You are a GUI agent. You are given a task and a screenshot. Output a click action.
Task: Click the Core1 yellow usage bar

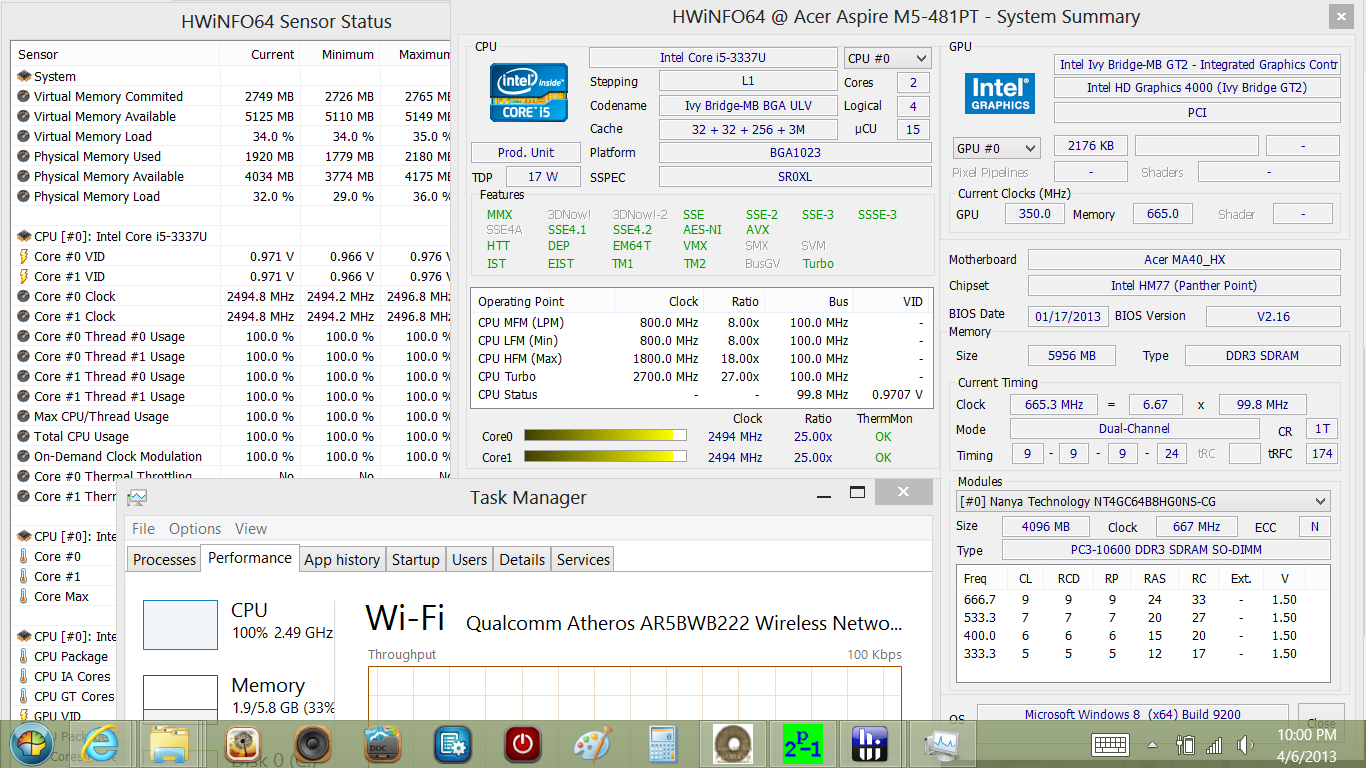click(605, 456)
